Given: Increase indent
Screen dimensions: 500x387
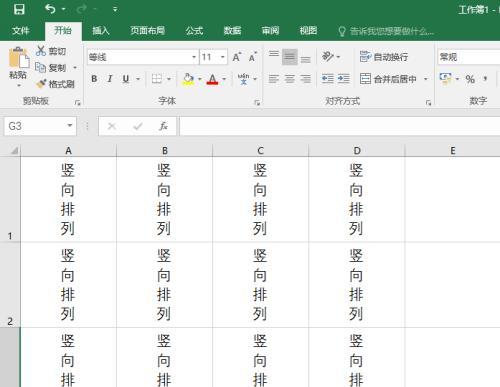Looking at the screenshot, I should point(344,79).
